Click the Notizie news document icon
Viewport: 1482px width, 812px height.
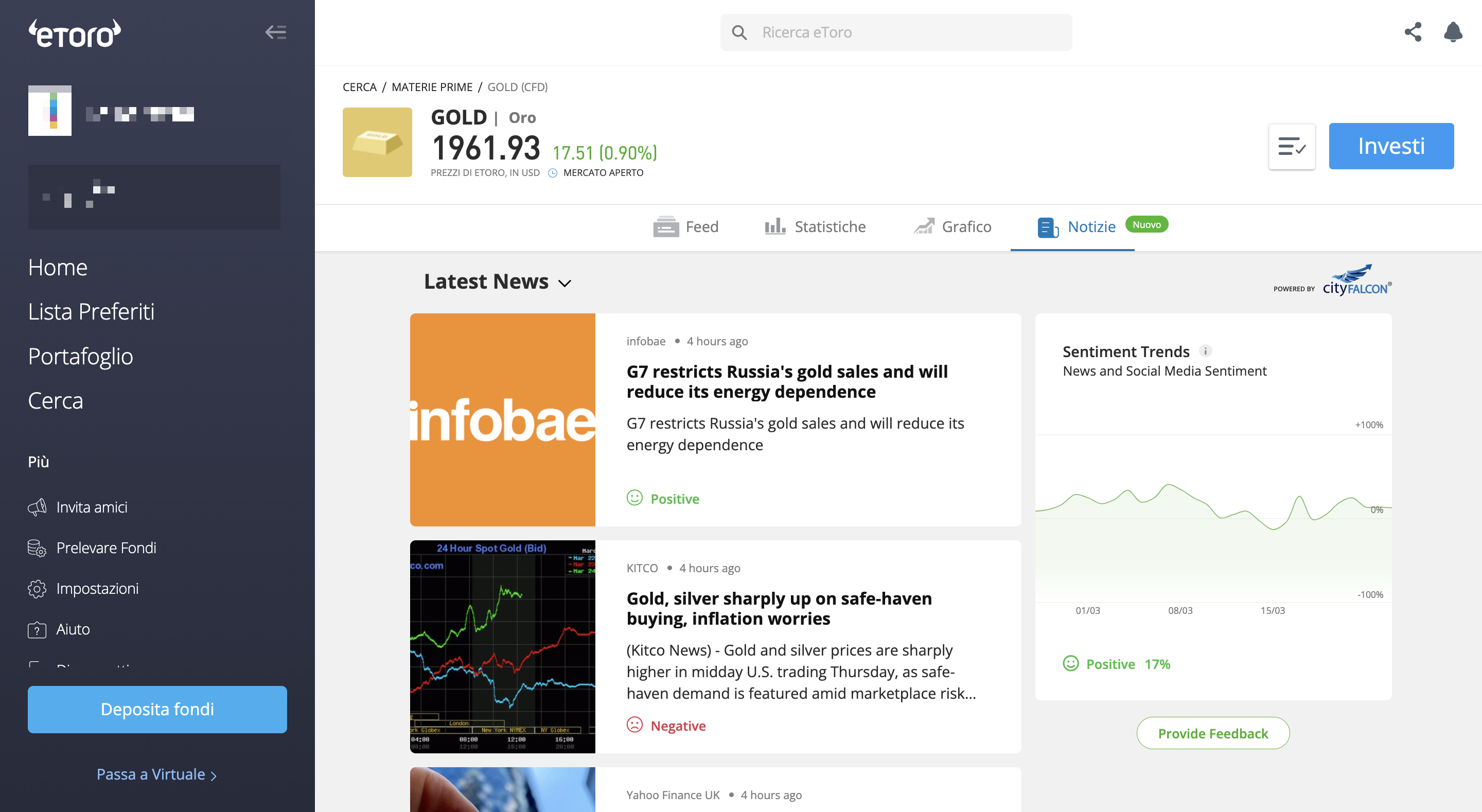pyautogui.click(x=1048, y=227)
